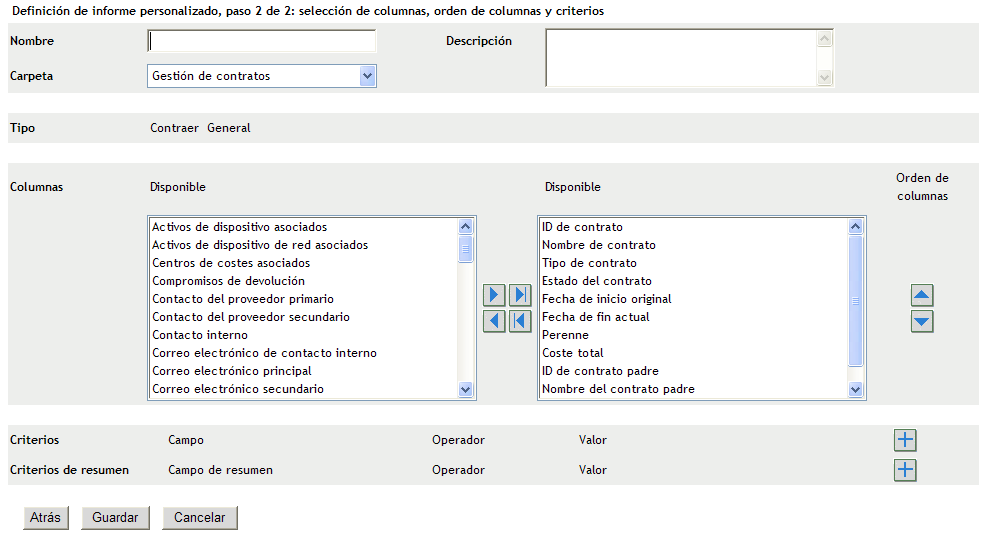Click the Nombre text field
Image resolution: width=985 pixels, height=534 pixels.
(x=262, y=41)
